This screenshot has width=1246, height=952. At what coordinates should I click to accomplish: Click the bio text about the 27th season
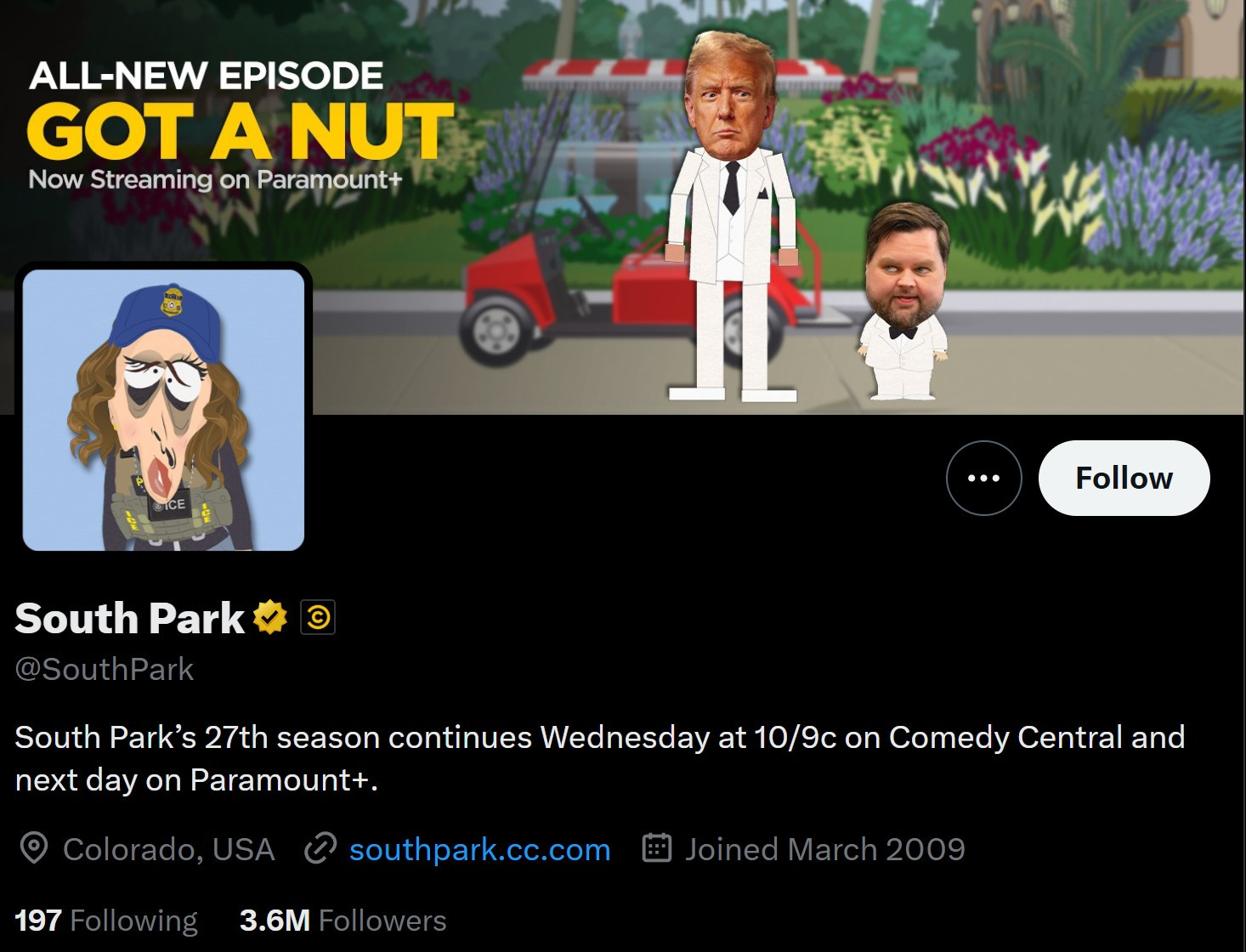[x=599, y=758]
